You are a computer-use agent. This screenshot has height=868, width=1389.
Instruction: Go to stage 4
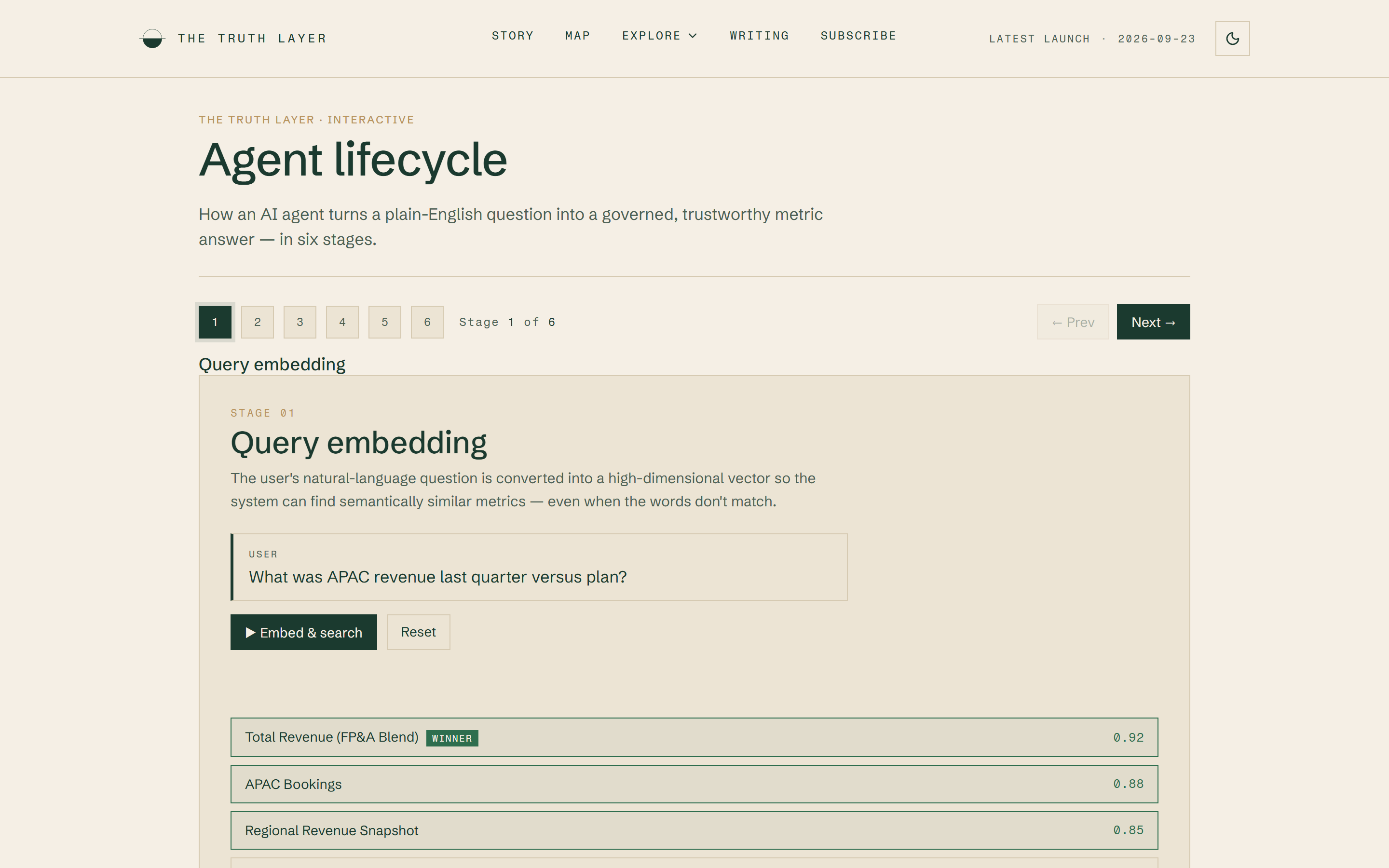tap(342, 322)
